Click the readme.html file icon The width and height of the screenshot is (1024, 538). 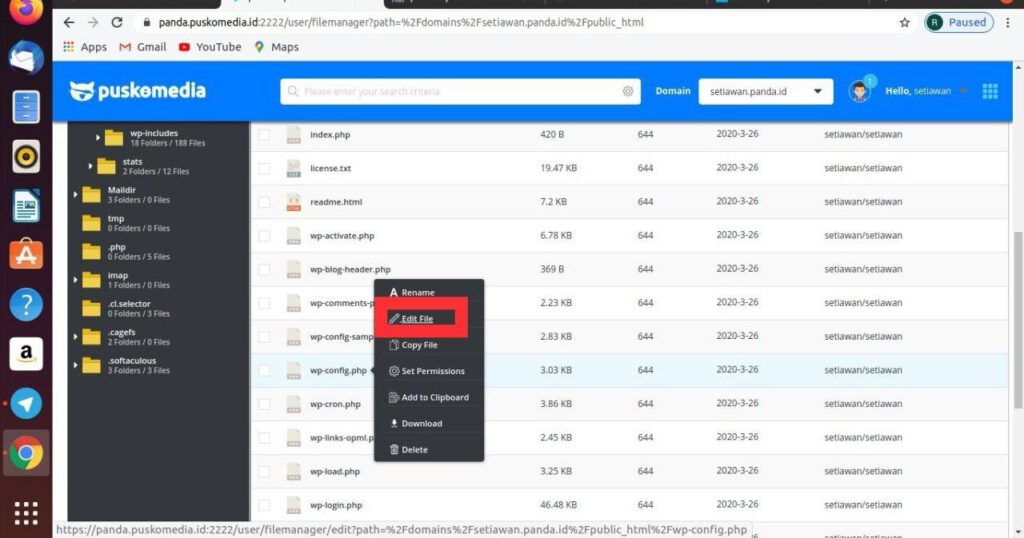[294, 202]
